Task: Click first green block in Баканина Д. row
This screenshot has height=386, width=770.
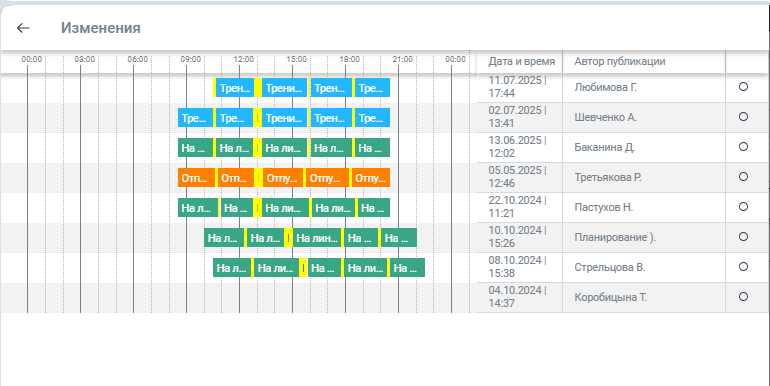Action: (x=195, y=148)
